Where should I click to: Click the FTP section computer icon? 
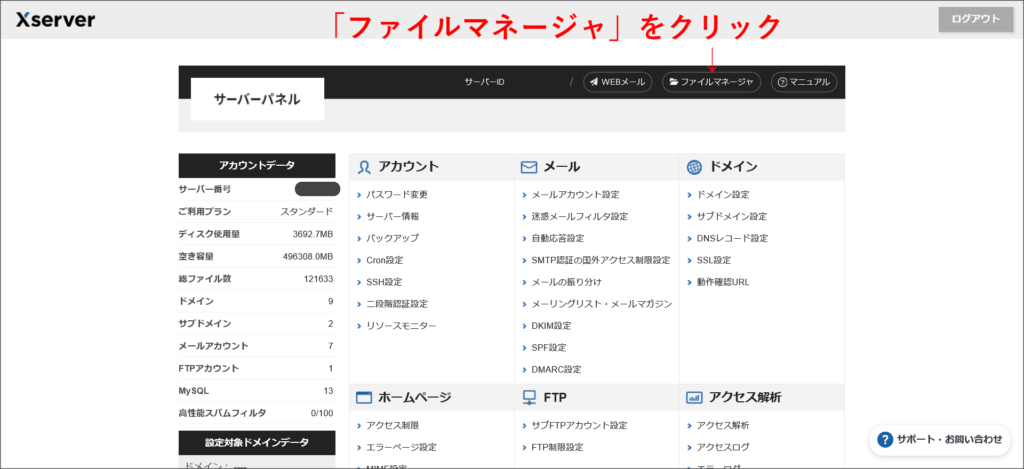pos(530,398)
